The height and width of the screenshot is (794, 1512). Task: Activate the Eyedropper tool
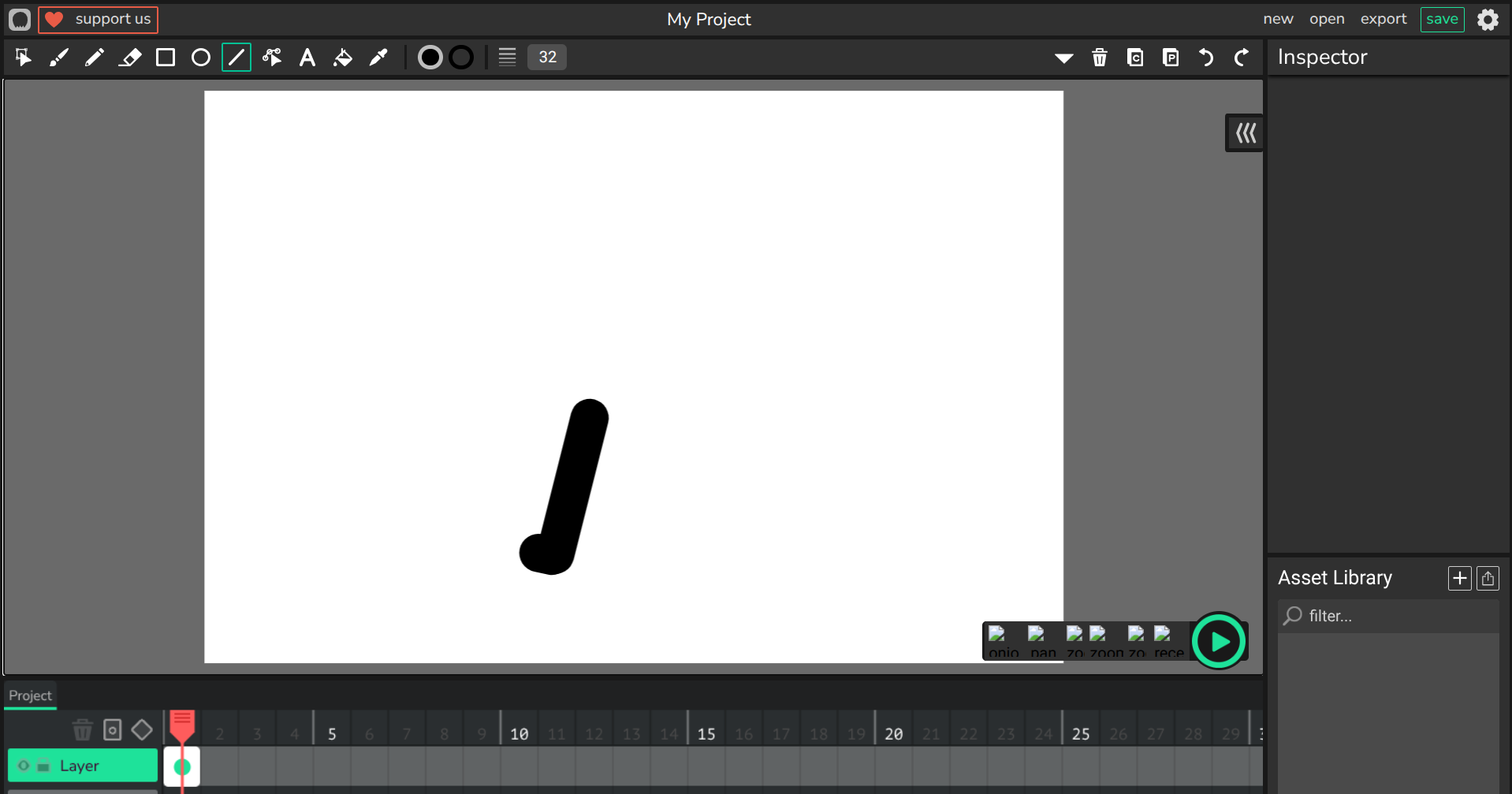pos(378,58)
